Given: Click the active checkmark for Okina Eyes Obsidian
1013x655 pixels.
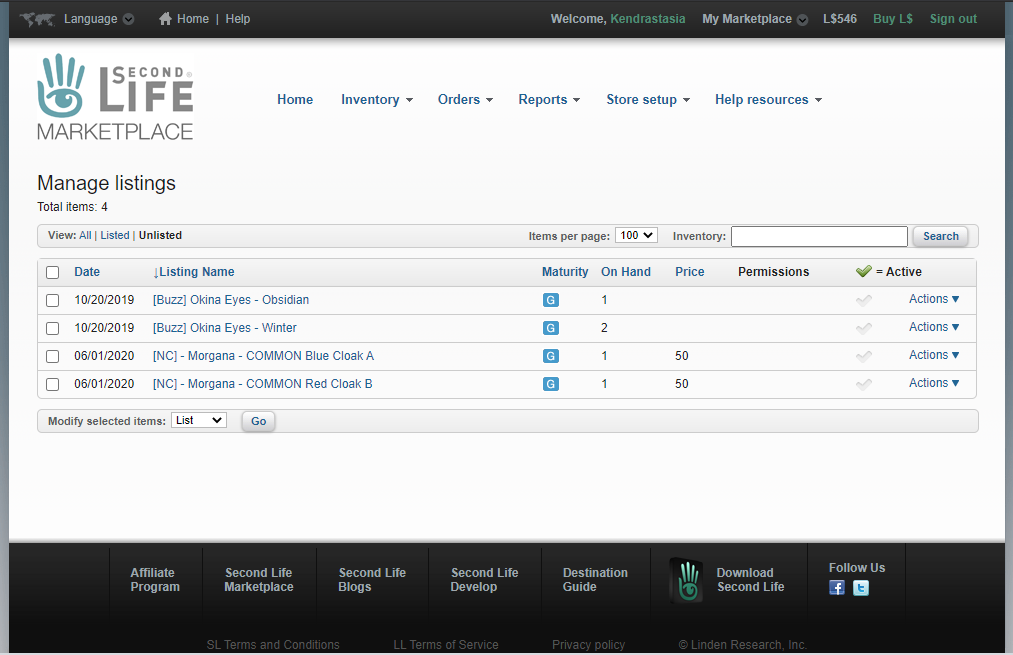Looking at the screenshot, I should pyautogui.click(x=864, y=300).
